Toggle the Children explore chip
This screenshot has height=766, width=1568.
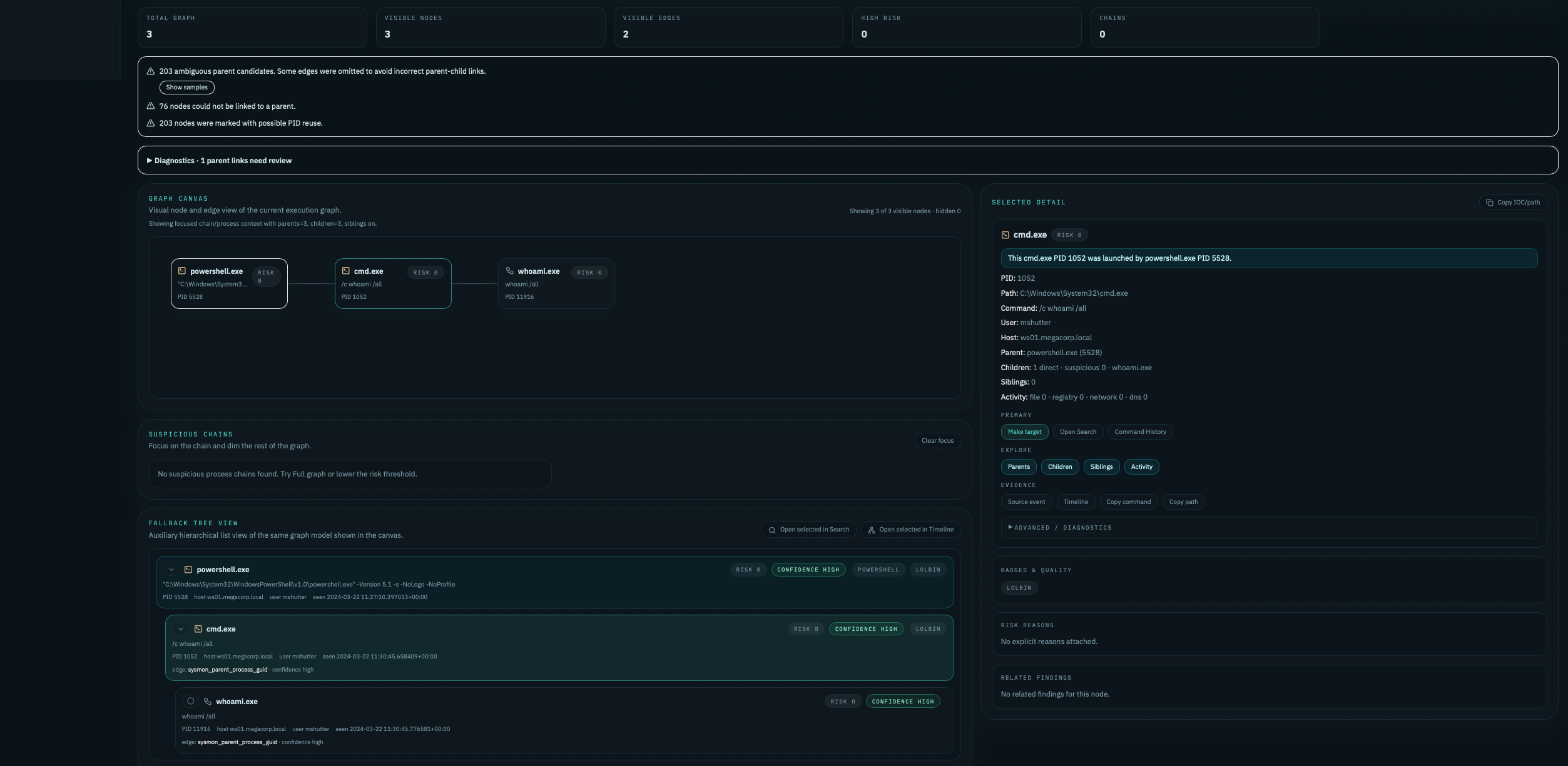point(1060,467)
